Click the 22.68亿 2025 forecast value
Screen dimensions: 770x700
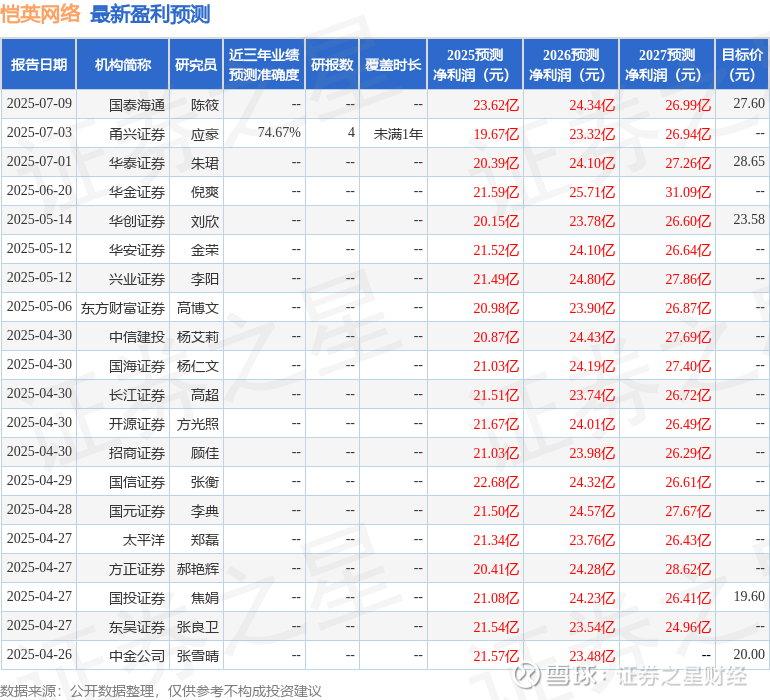pyautogui.click(x=496, y=481)
